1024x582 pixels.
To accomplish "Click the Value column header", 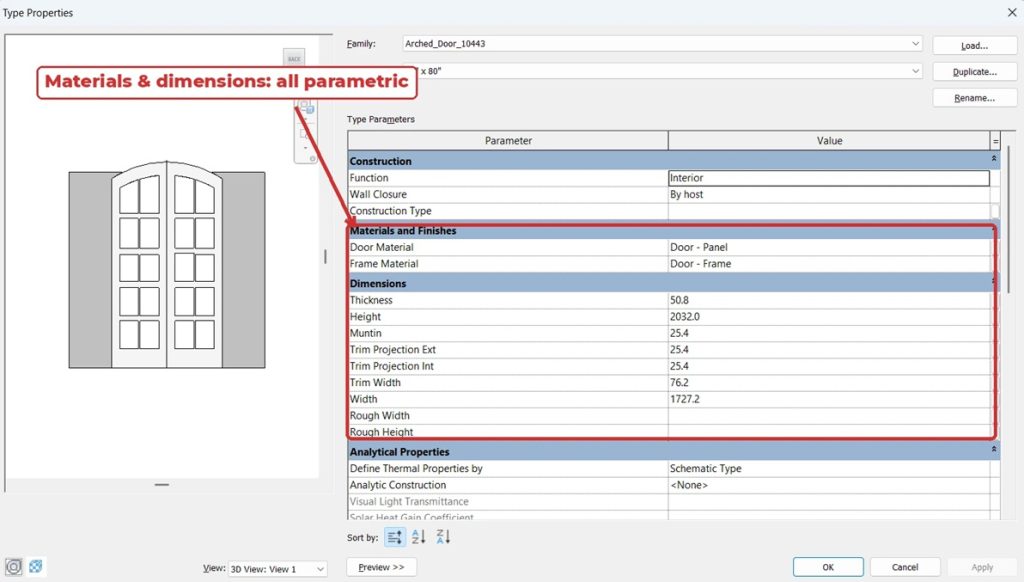I will [829, 140].
